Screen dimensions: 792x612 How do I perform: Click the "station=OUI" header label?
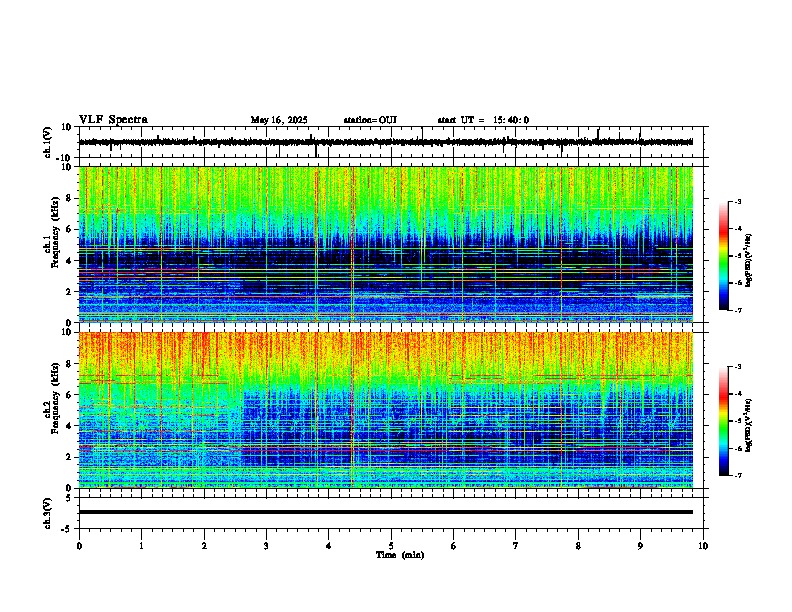(x=370, y=120)
